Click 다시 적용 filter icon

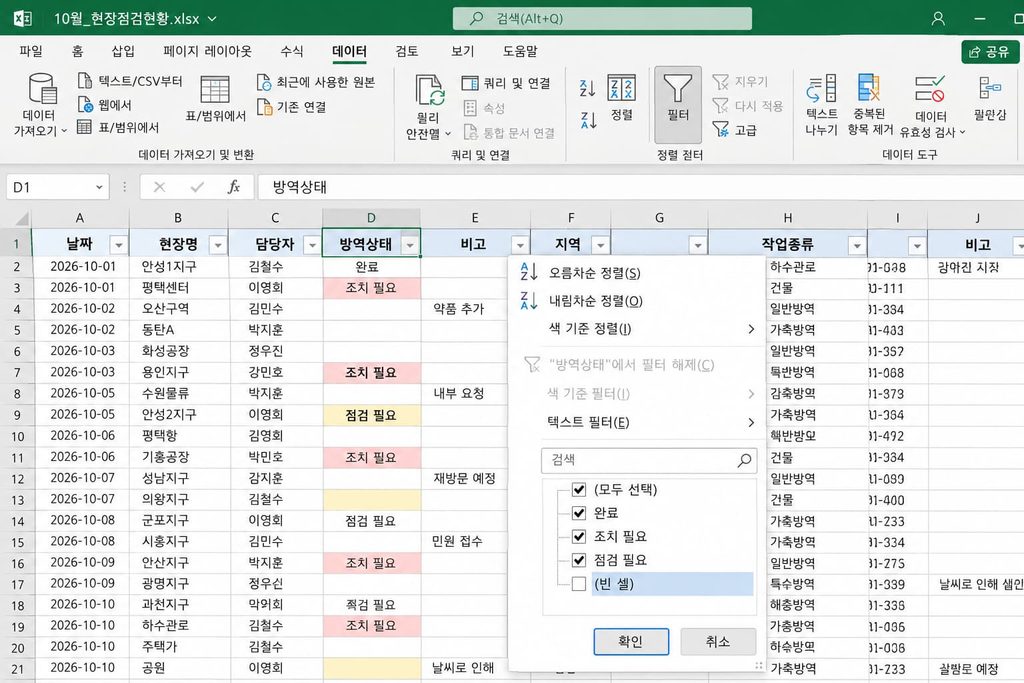coord(720,105)
